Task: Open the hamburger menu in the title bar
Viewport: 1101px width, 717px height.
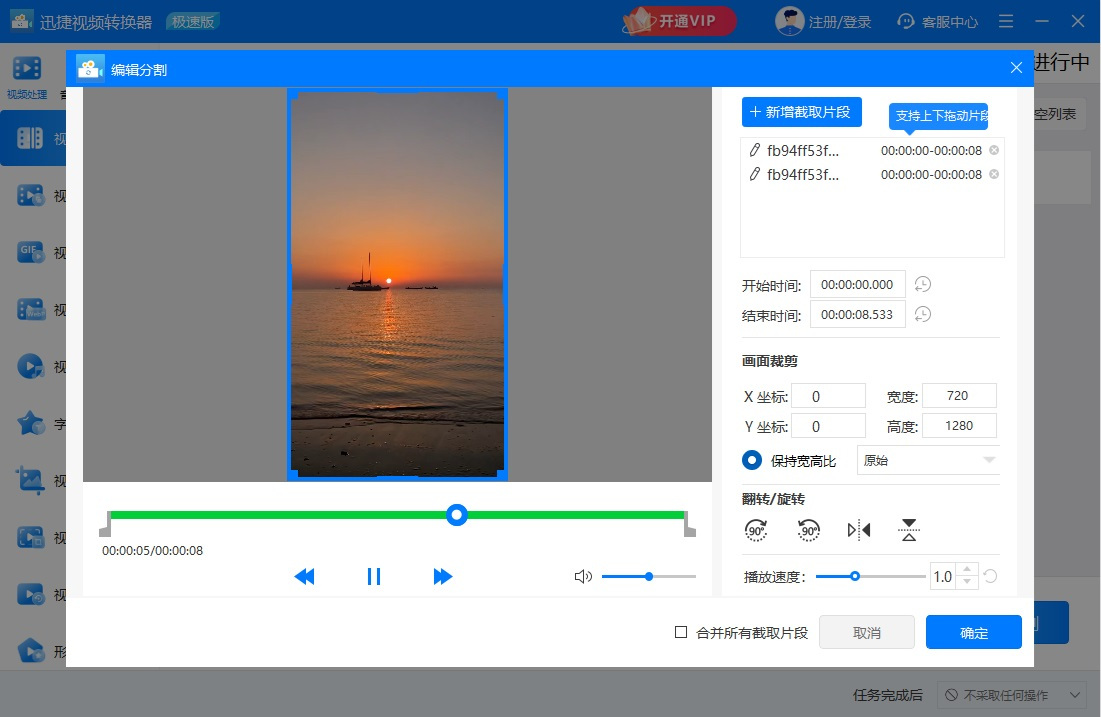Action: 1006,20
